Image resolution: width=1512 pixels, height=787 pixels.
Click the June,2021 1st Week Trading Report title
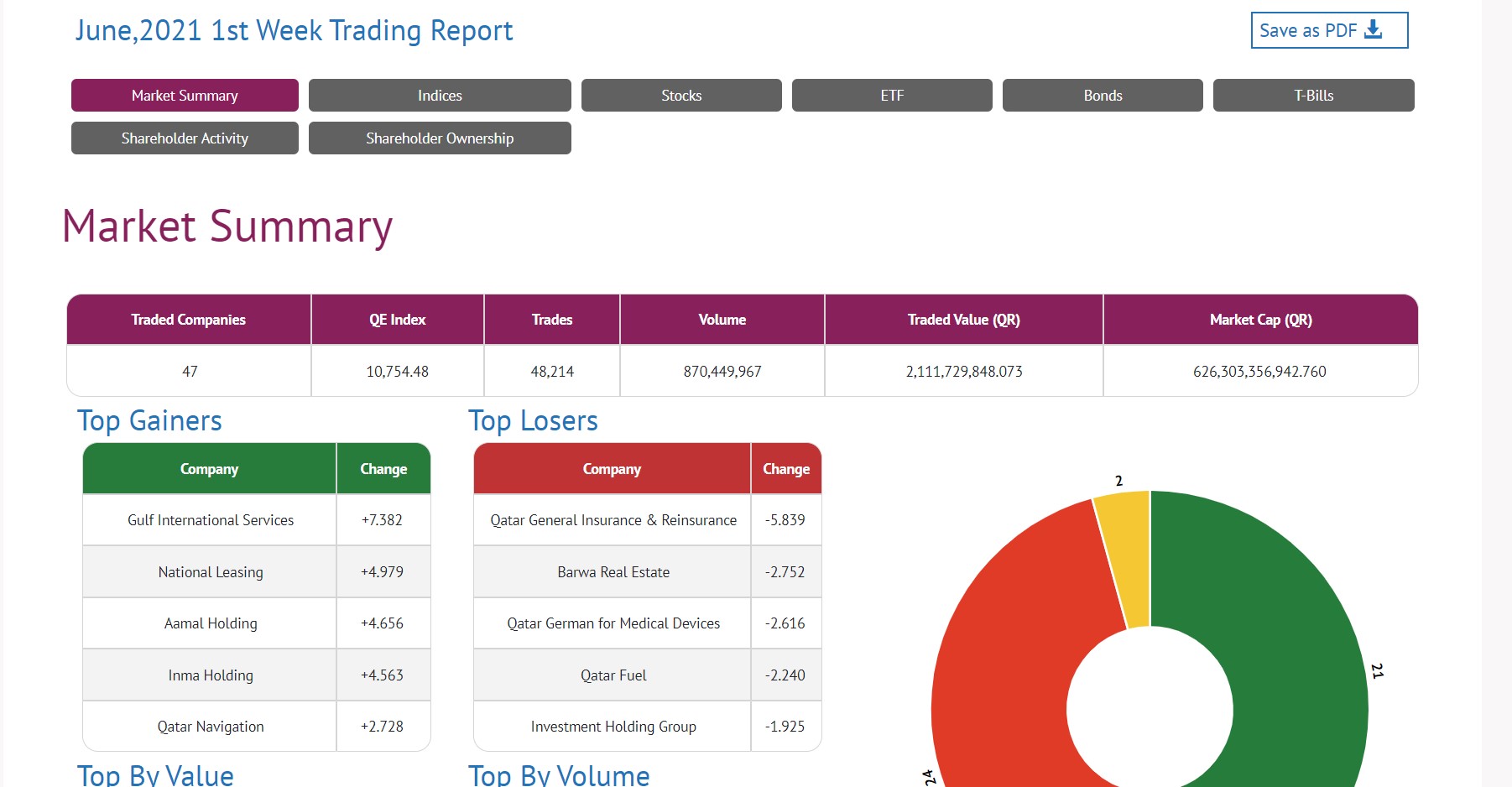(x=294, y=31)
